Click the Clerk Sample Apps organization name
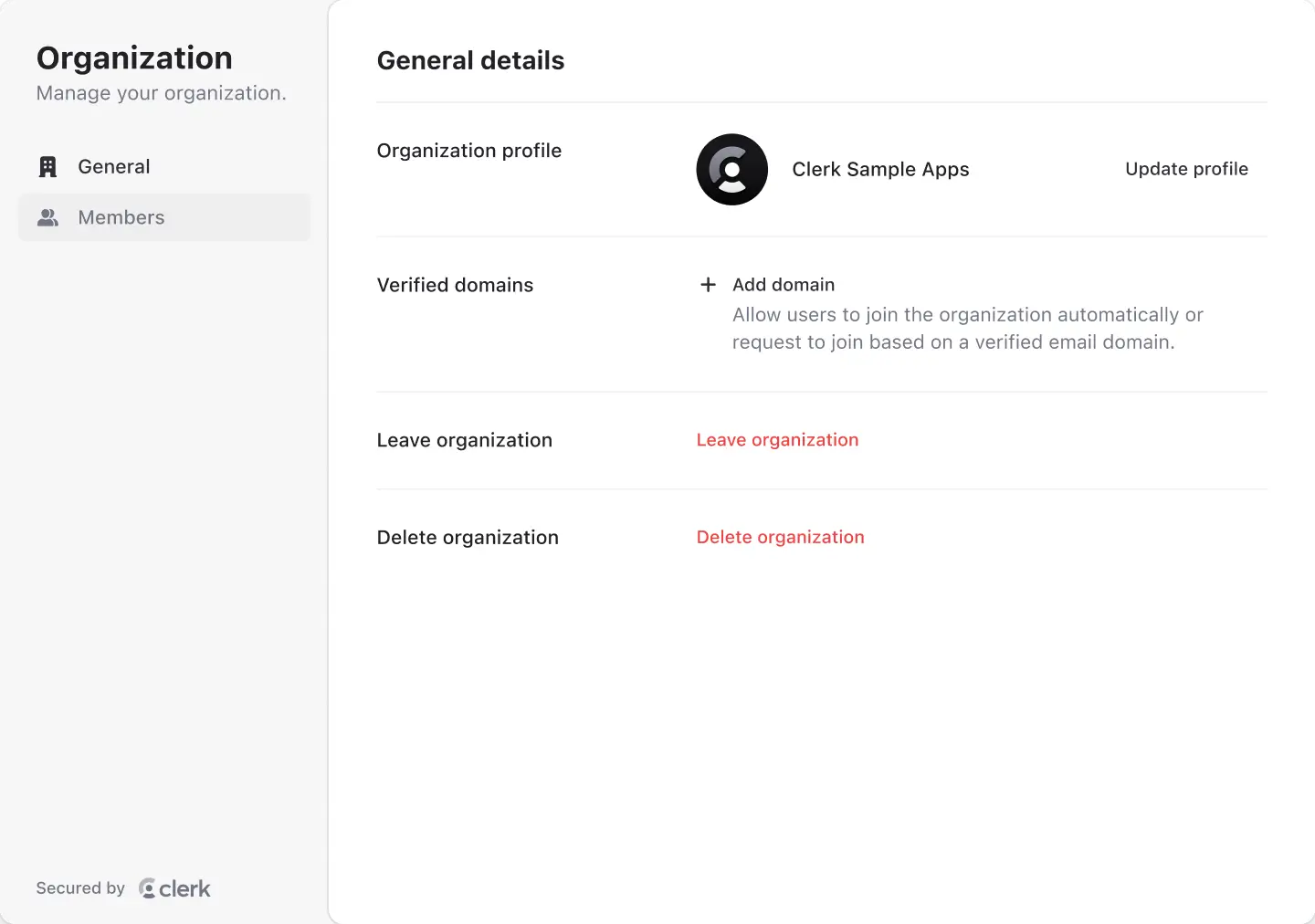The width and height of the screenshot is (1315, 924). tap(880, 169)
